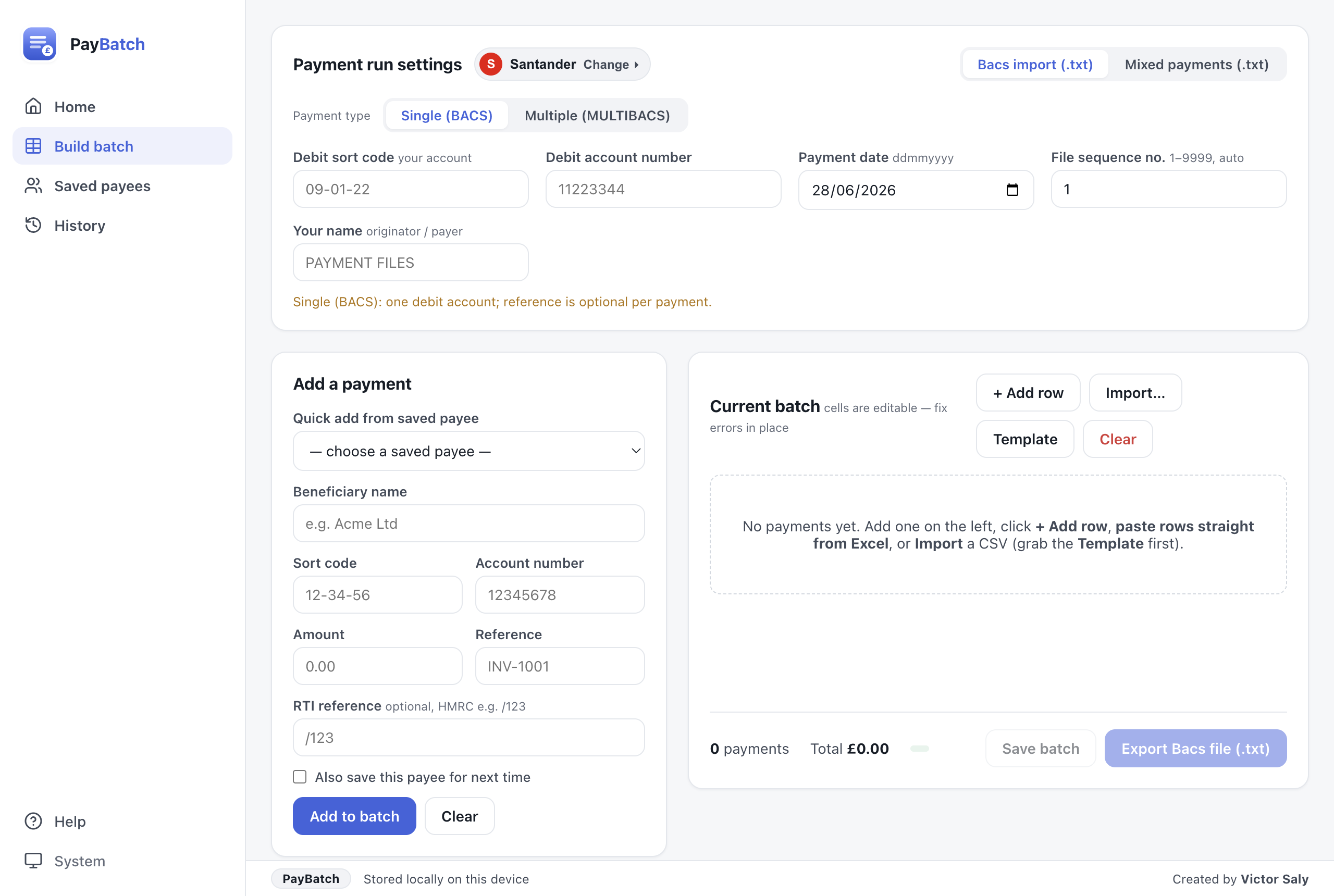Click the Payment date field
1334x896 pixels.
[916, 190]
